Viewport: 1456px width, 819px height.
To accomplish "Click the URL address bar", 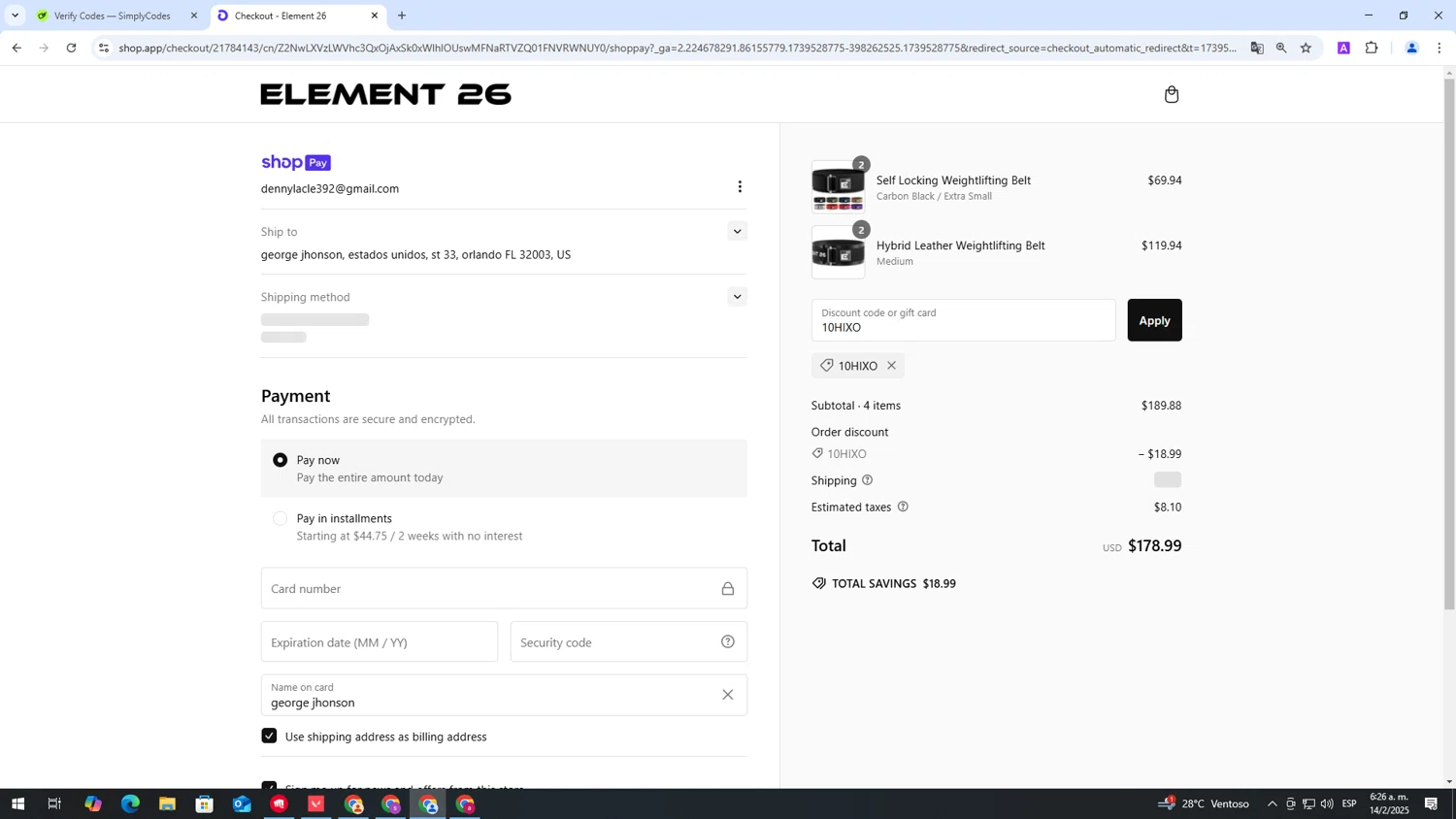I will point(677,48).
